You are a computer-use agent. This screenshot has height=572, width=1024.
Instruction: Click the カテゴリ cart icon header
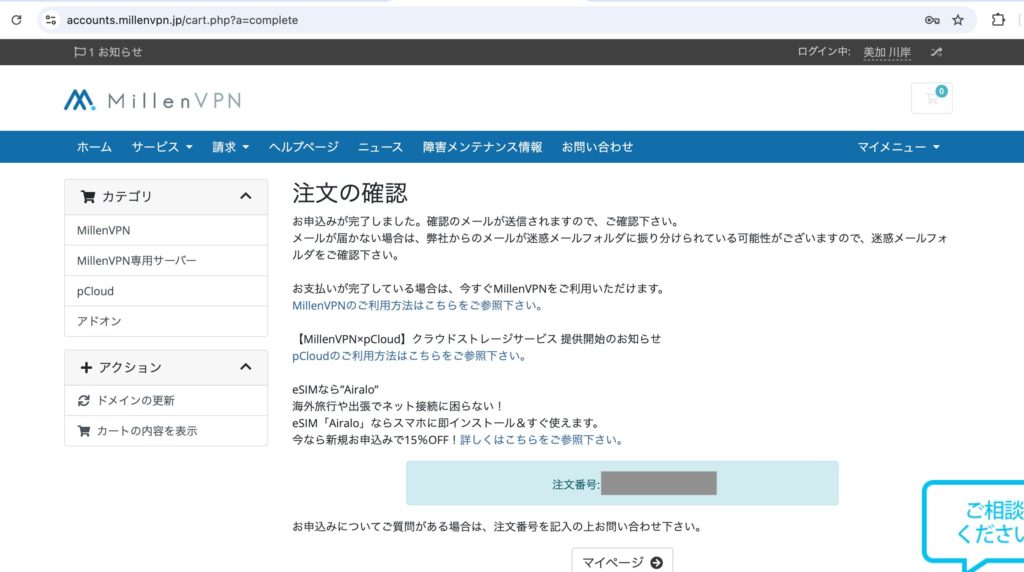coord(88,197)
